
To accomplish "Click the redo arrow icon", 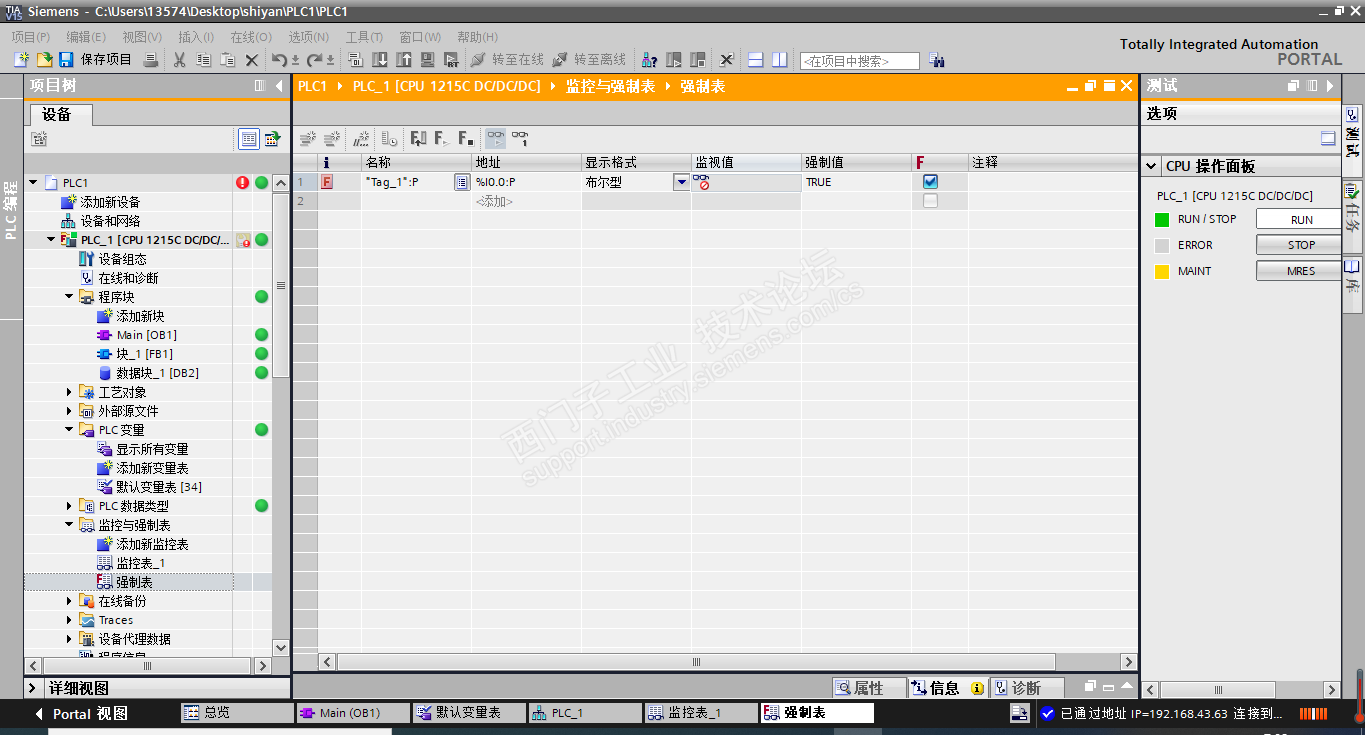I will tap(314, 60).
